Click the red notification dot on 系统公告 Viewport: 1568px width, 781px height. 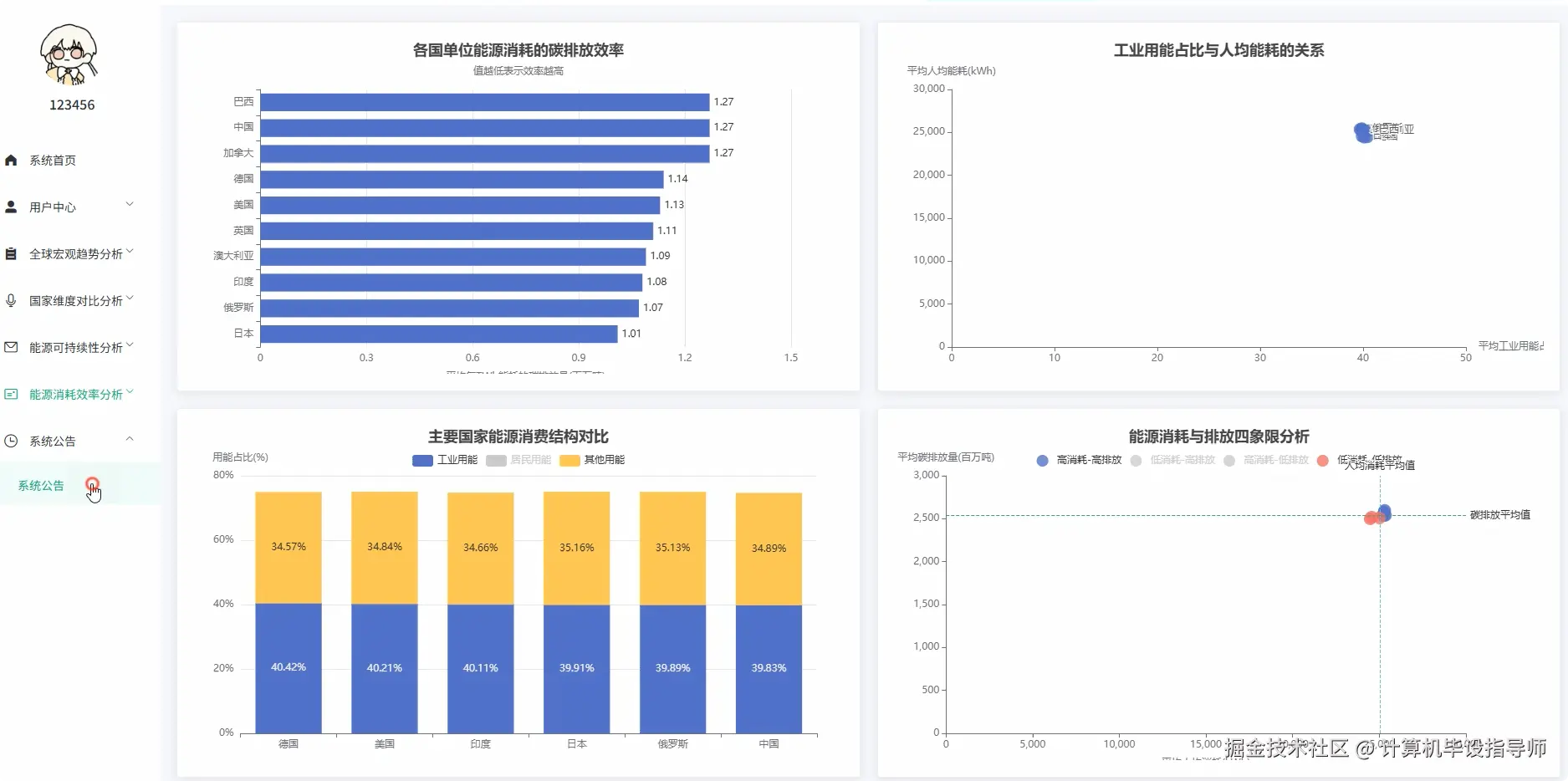pos(93,484)
